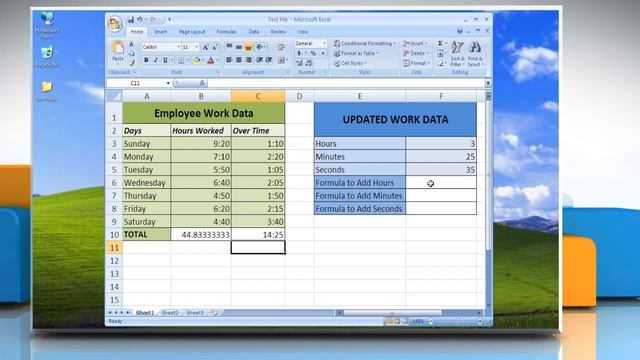Apply borders with the Borders button

pyautogui.click(x=181, y=60)
